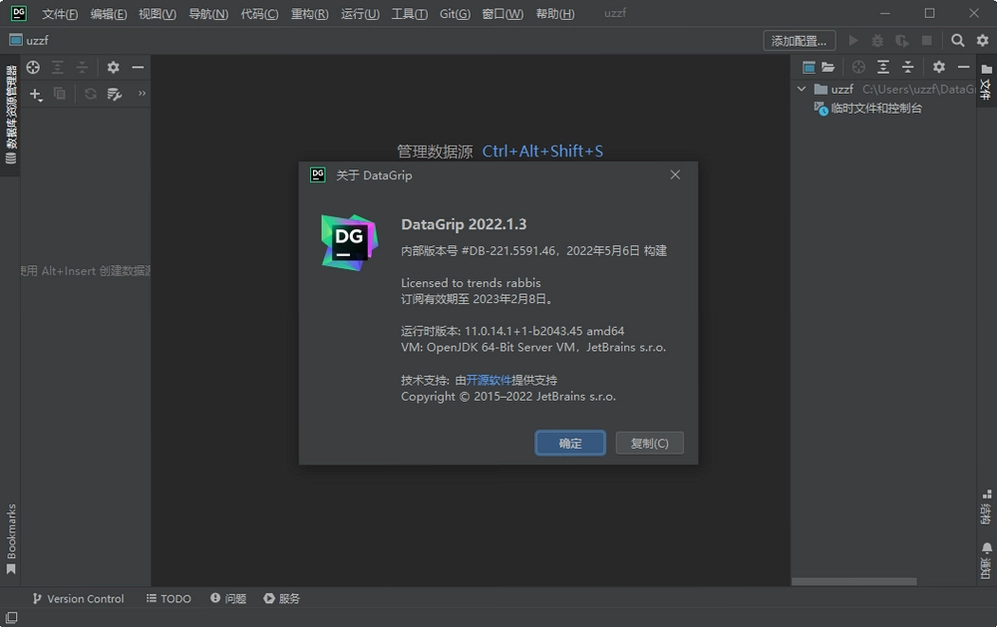
Task: Open the 工具(T) menu
Action: [x=409, y=13]
